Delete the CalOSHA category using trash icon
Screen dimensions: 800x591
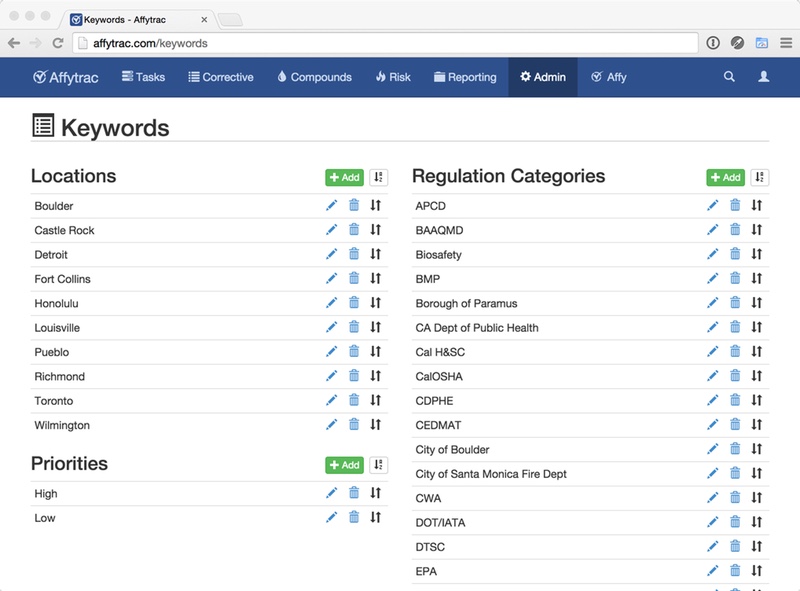pos(735,377)
